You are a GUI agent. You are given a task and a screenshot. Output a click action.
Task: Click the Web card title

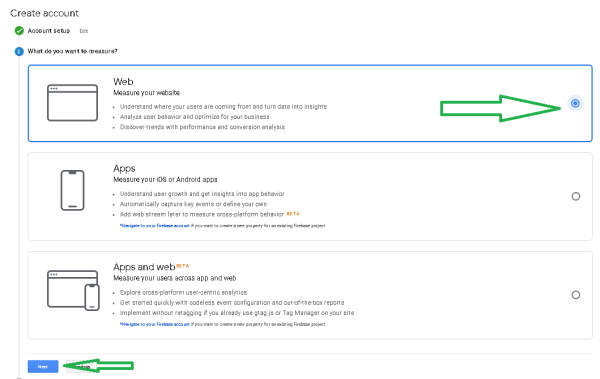click(123, 82)
